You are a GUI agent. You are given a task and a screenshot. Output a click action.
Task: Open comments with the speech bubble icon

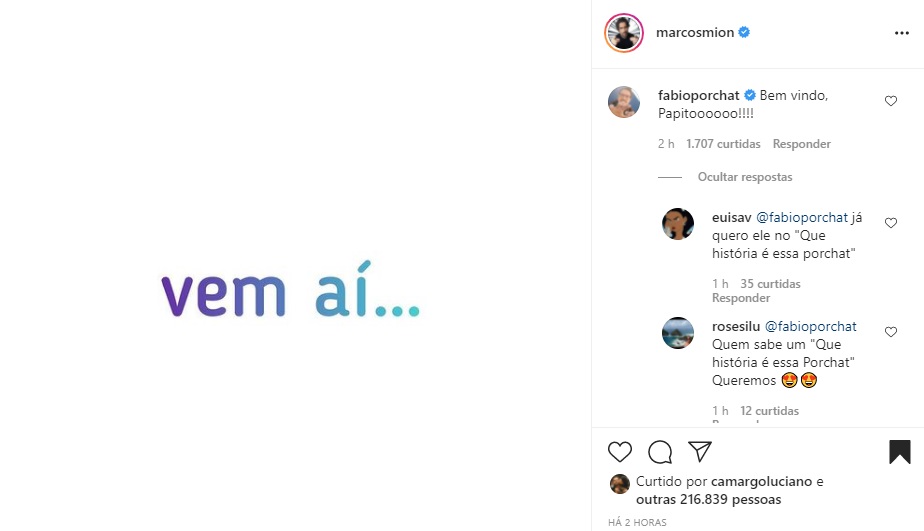coord(660,452)
